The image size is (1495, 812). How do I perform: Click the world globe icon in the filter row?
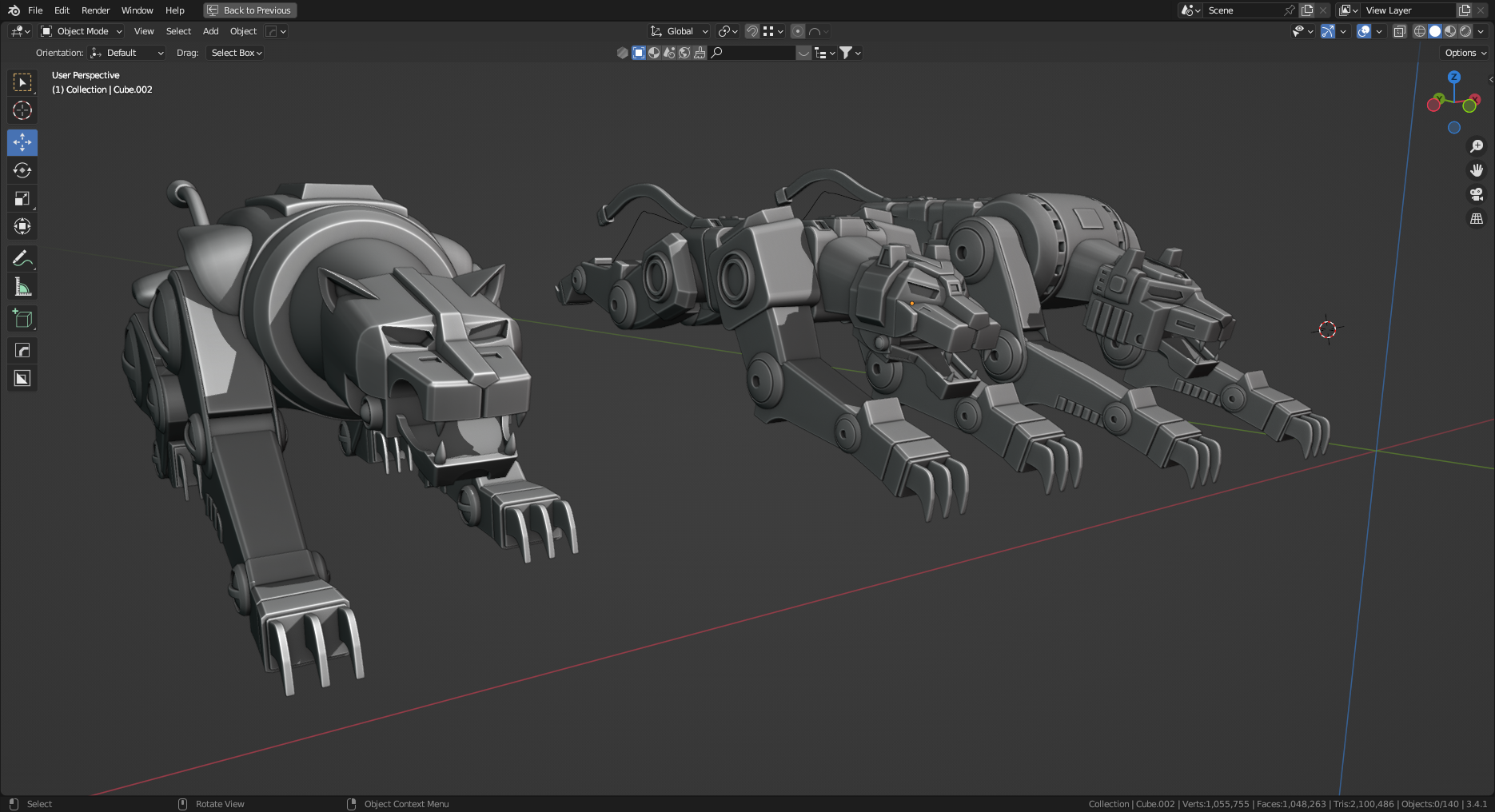(684, 53)
